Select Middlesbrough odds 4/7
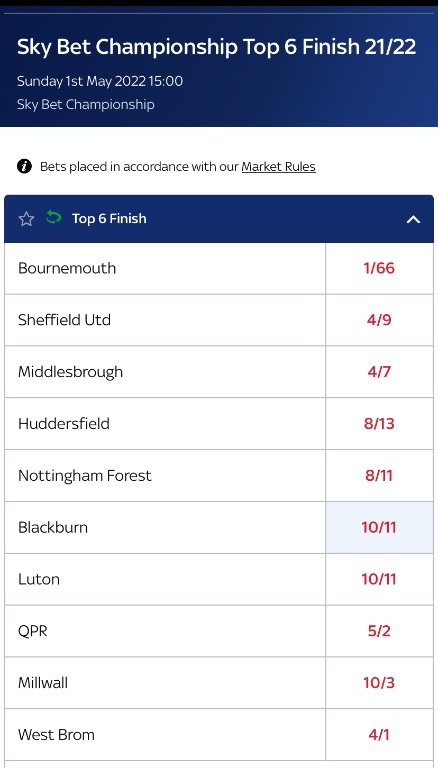Screen dimensions: 438x768 pyautogui.click(x=379, y=372)
